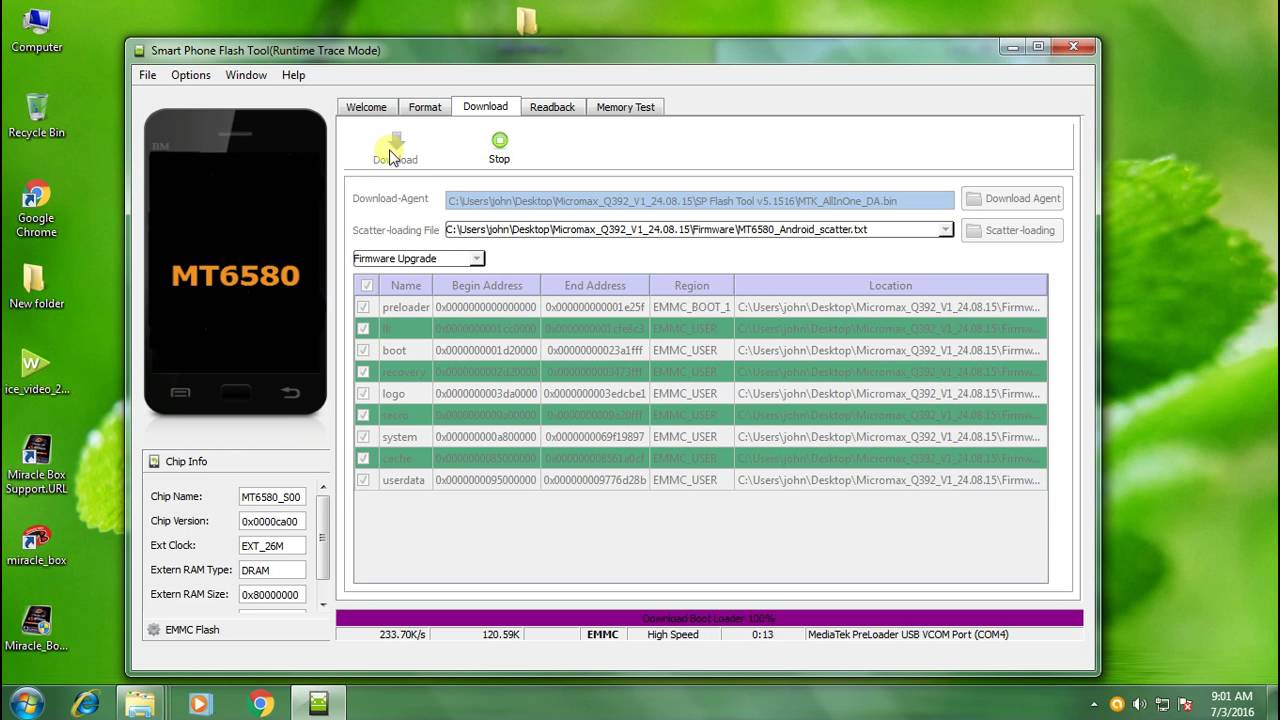Open the Miracle_Bo... desktop icon at bottom
The image size is (1280, 720).
[x=36, y=629]
